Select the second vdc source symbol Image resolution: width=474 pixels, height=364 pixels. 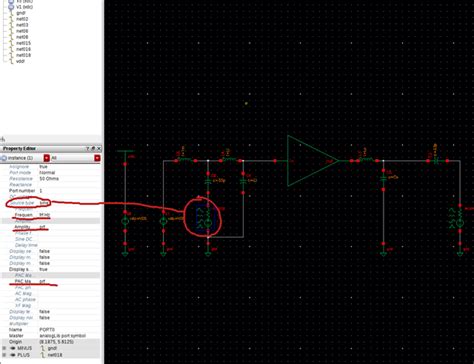point(163,221)
